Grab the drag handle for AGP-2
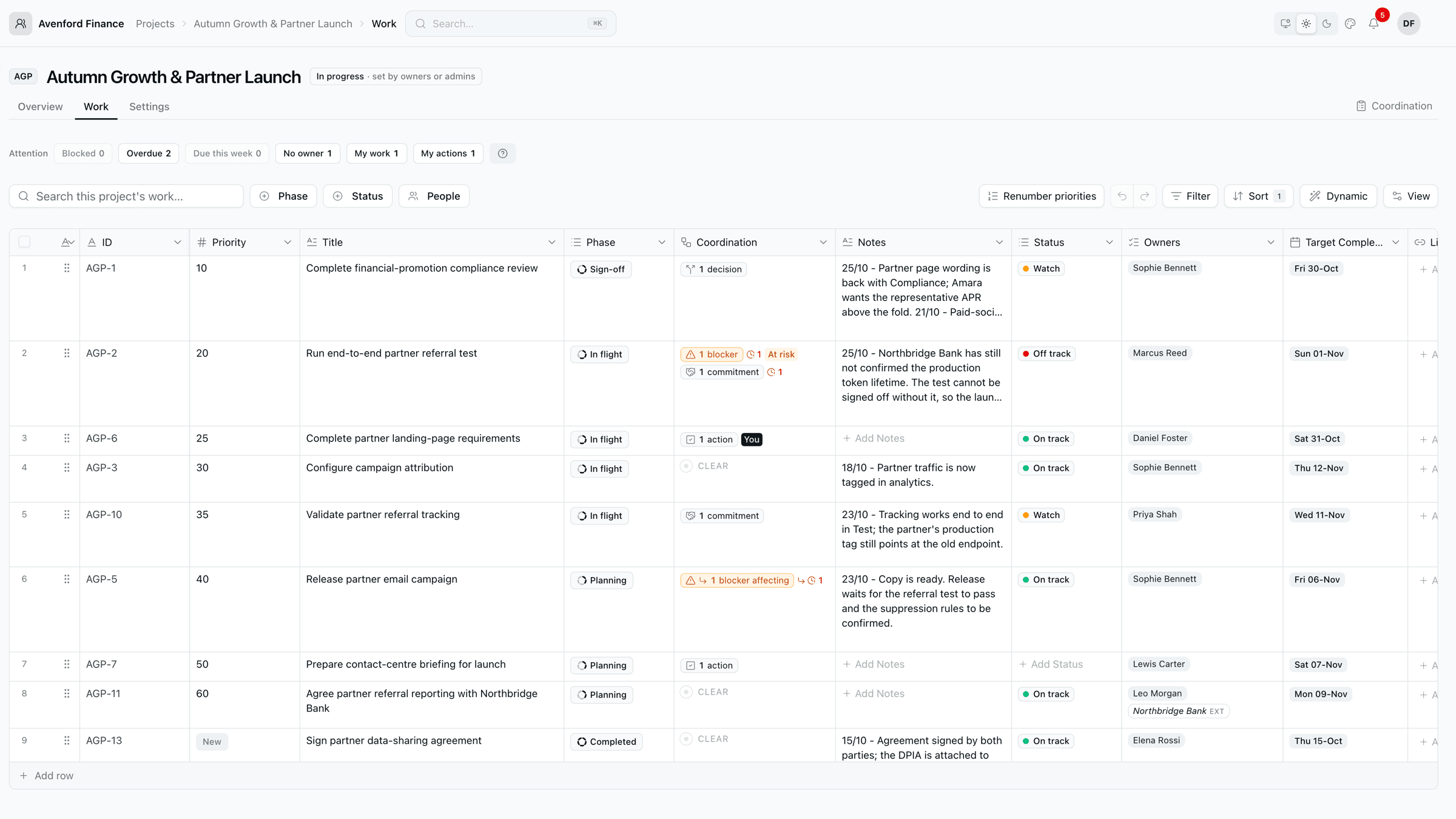This screenshot has height=819, width=1456. [x=67, y=353]
